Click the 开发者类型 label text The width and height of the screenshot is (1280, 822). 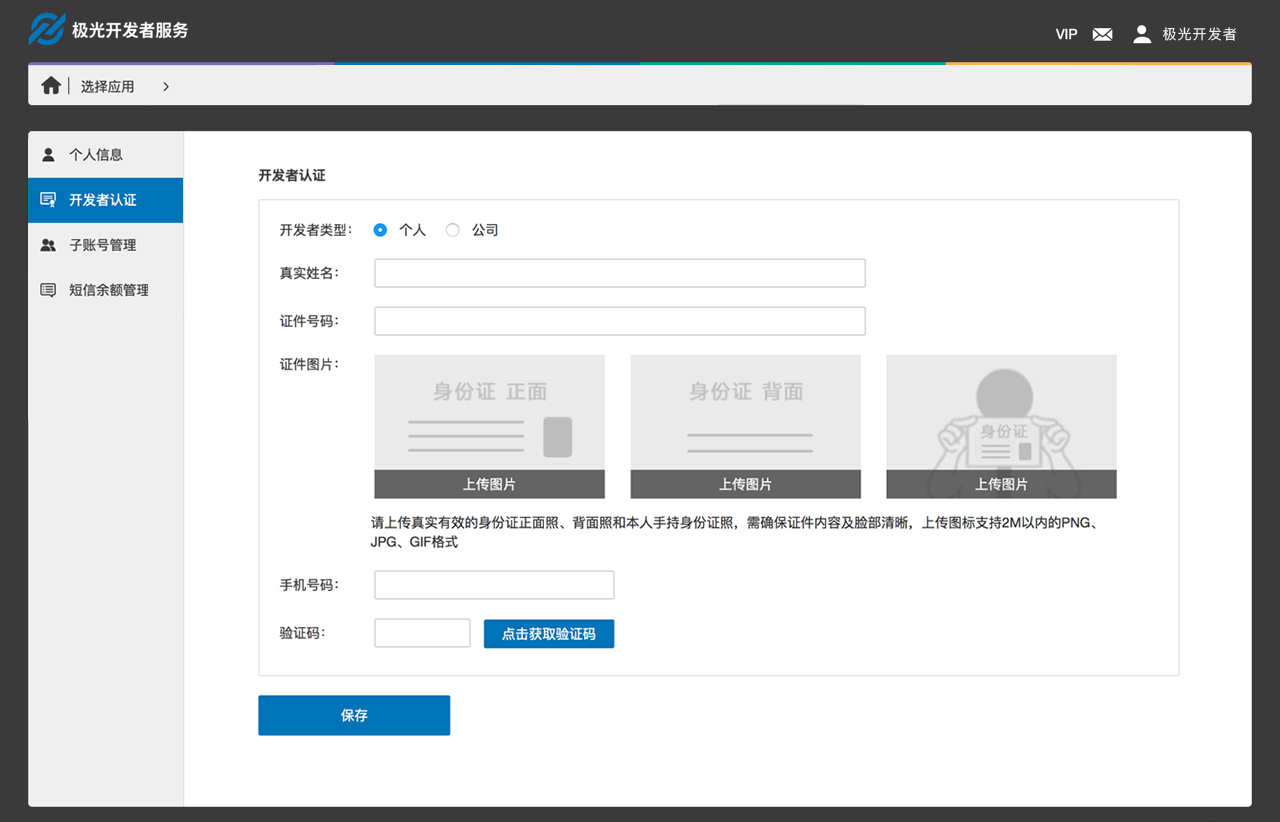tap(316, 230)
